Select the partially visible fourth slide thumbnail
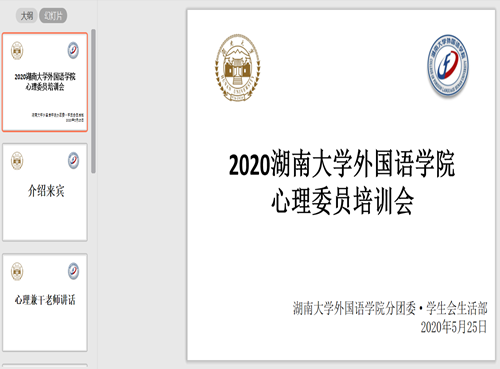The image size is (500, 369). (45, 366)
